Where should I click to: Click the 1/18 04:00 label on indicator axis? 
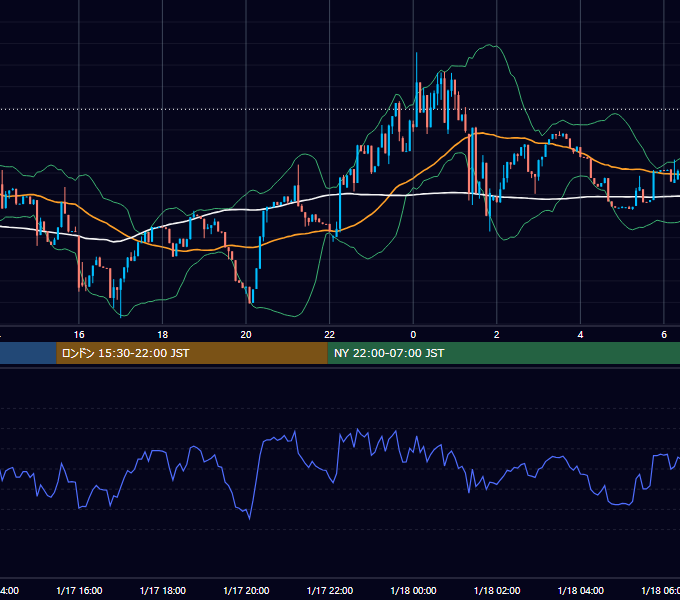tap(581, 590)
